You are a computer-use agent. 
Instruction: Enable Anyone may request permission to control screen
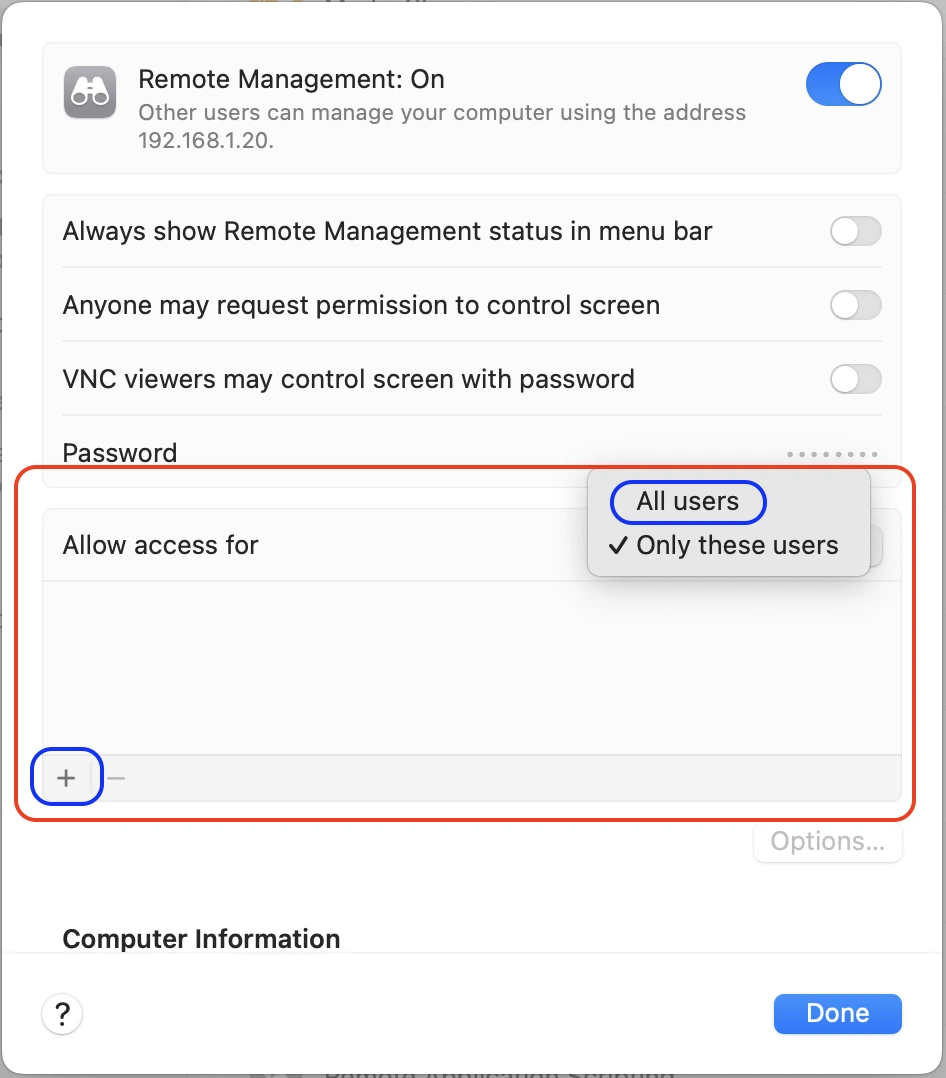tap(855, 305)
